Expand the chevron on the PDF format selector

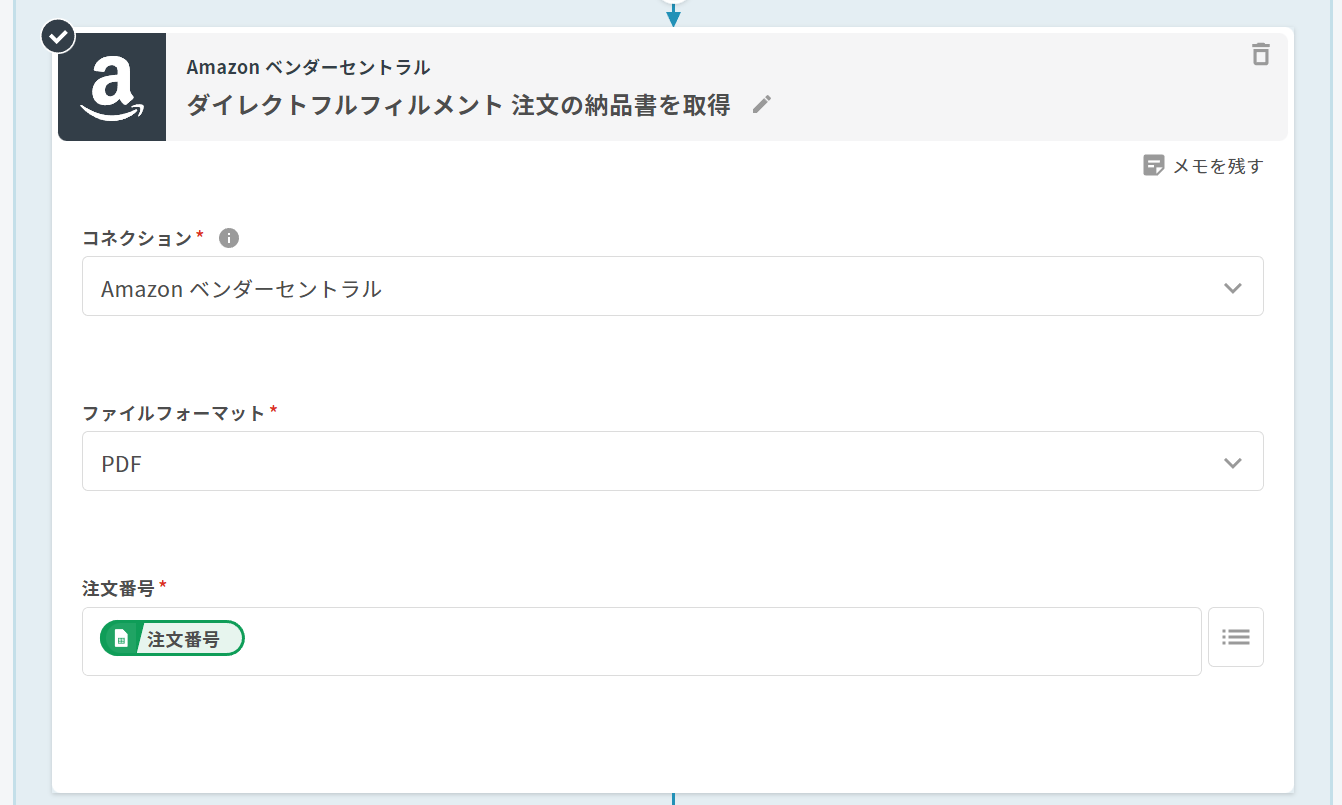click(1232, 463)
